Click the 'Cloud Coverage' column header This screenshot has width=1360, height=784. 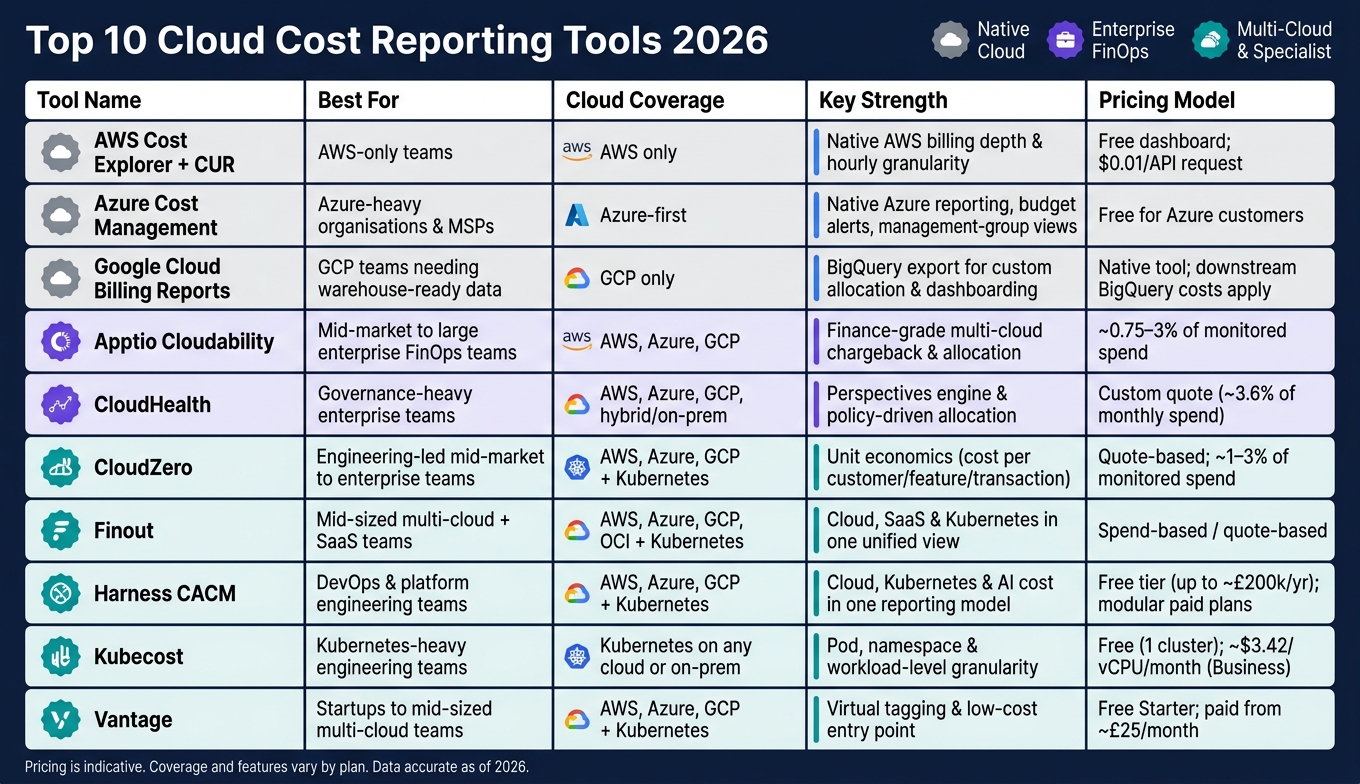tap(680, 100)
